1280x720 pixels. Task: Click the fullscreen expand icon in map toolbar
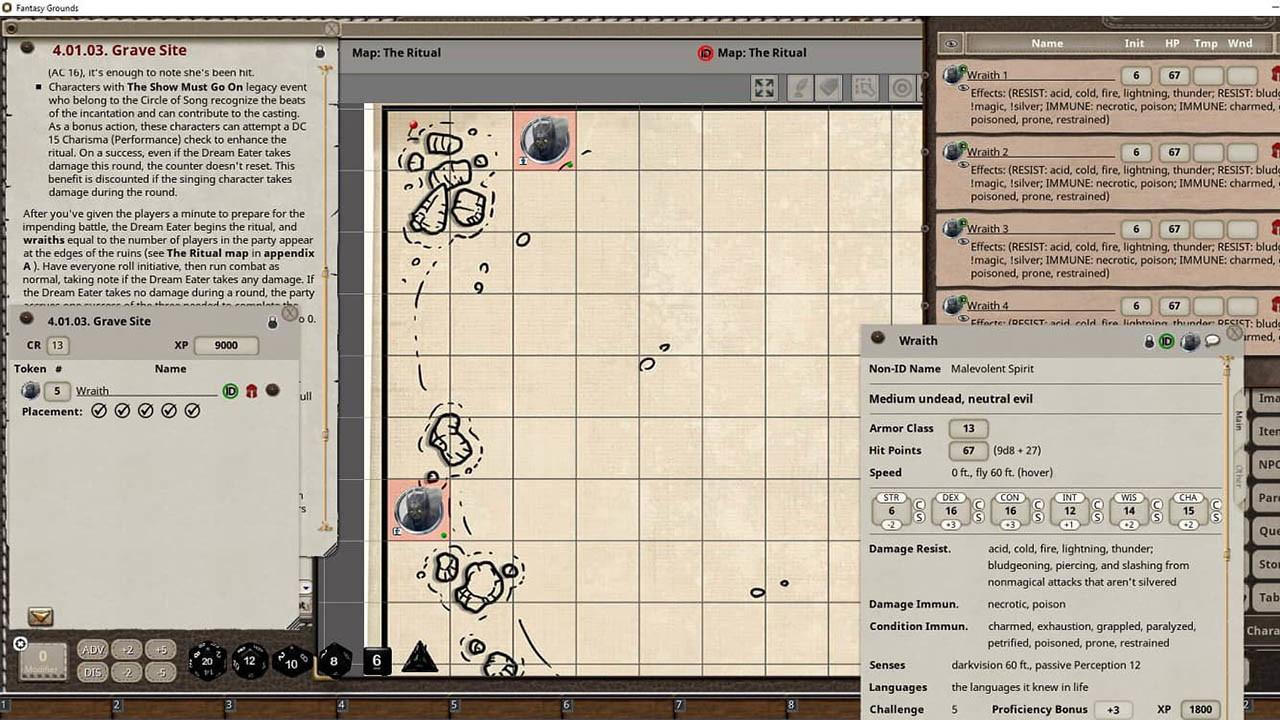coord(764,88)
